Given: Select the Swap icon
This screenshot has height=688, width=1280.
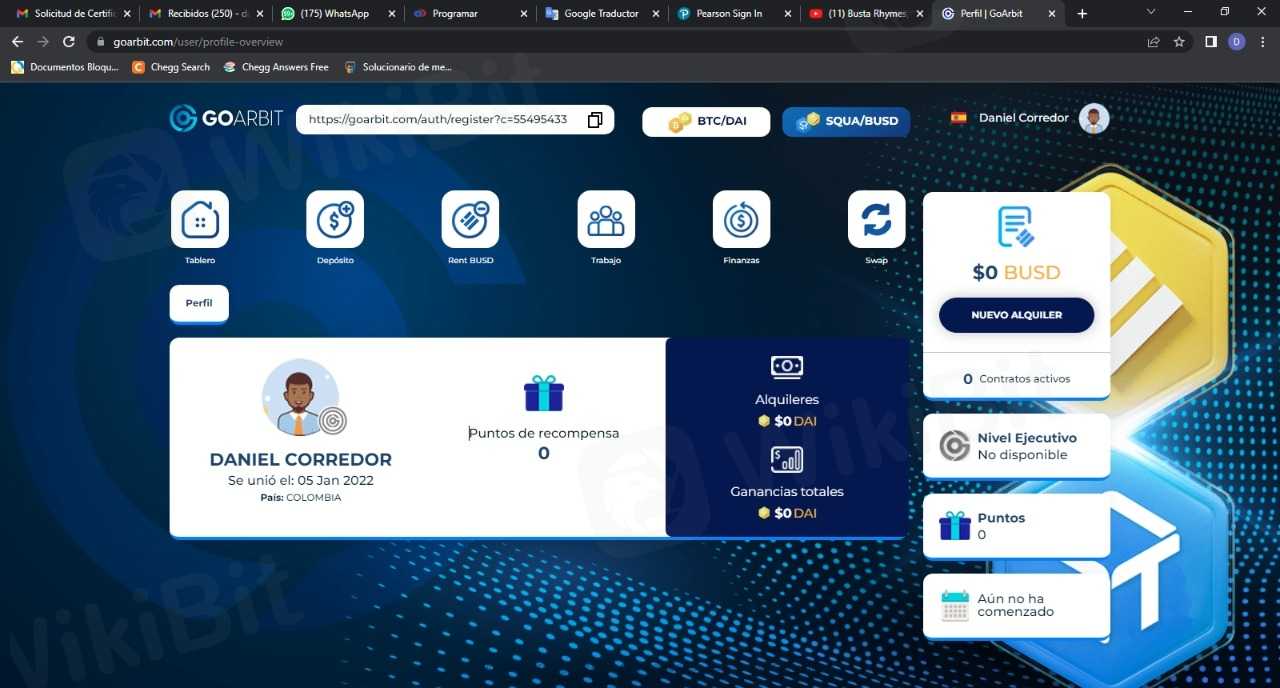Looking at the screenshot, I should coord(876,219).
